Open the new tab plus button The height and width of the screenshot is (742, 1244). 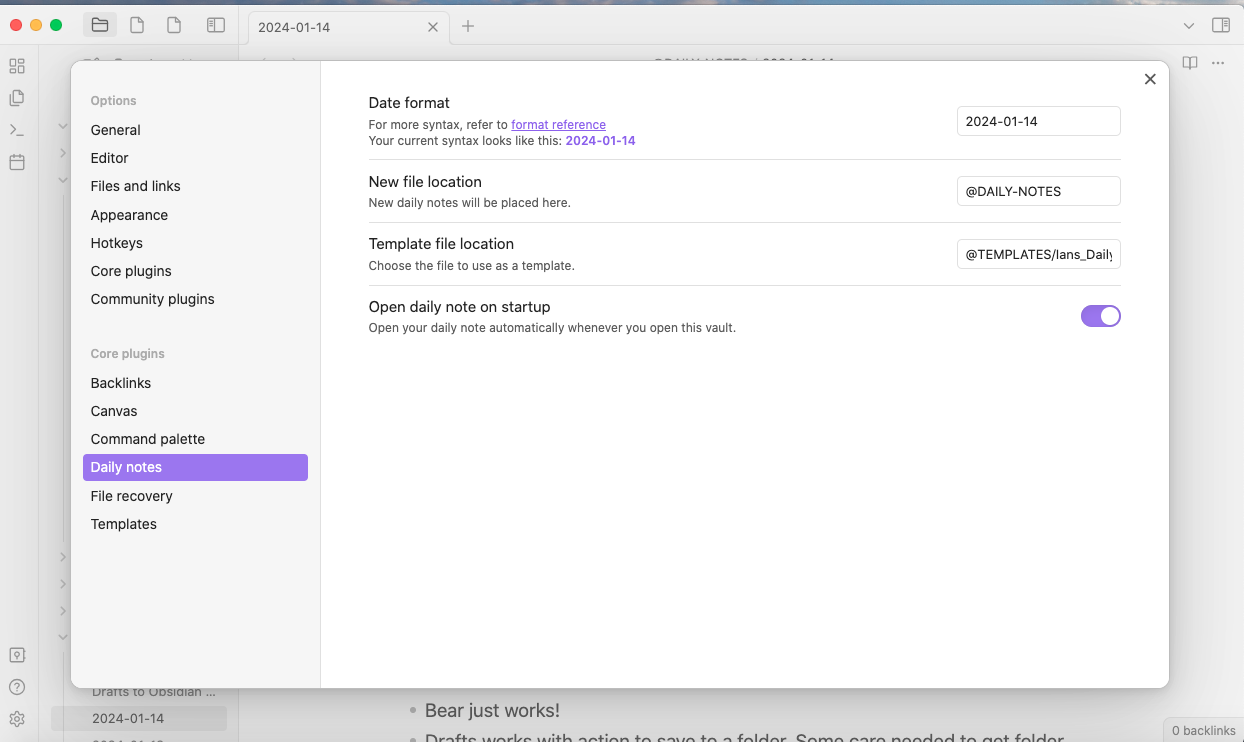pyautogui.click(x=468, y=26)
